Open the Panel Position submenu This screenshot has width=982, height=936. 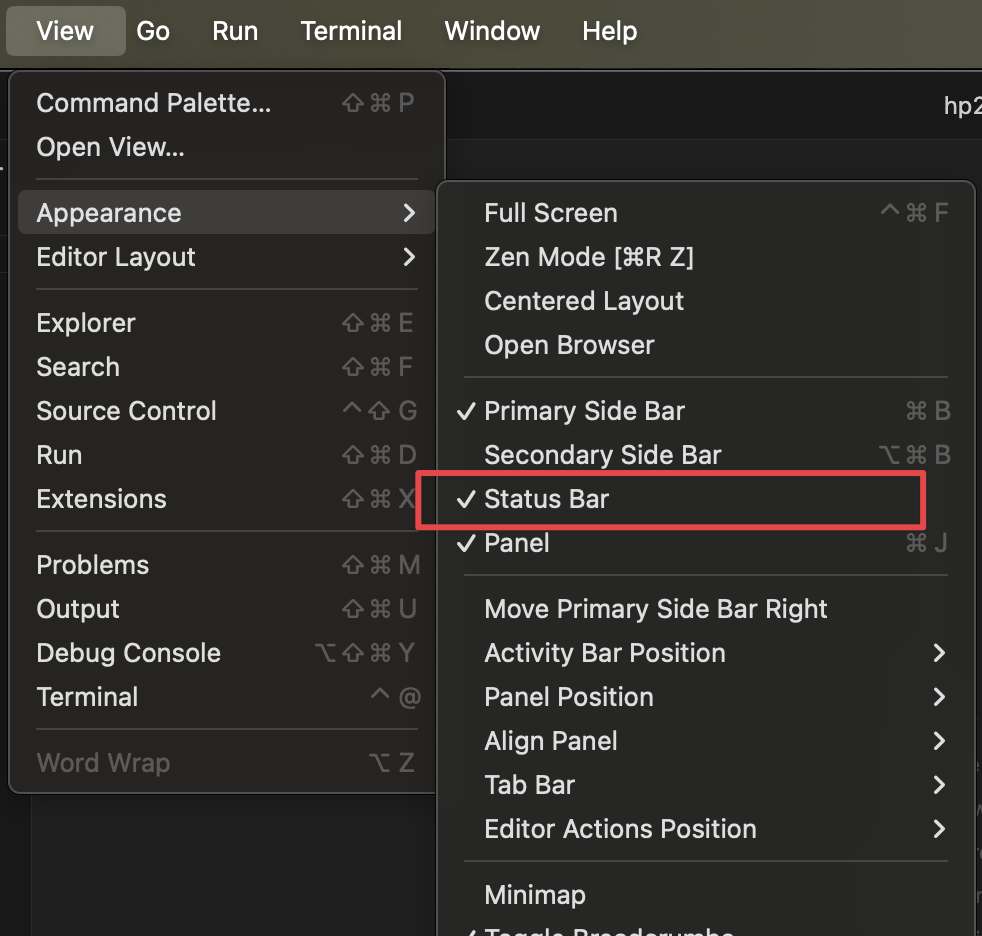coord(568,697)
